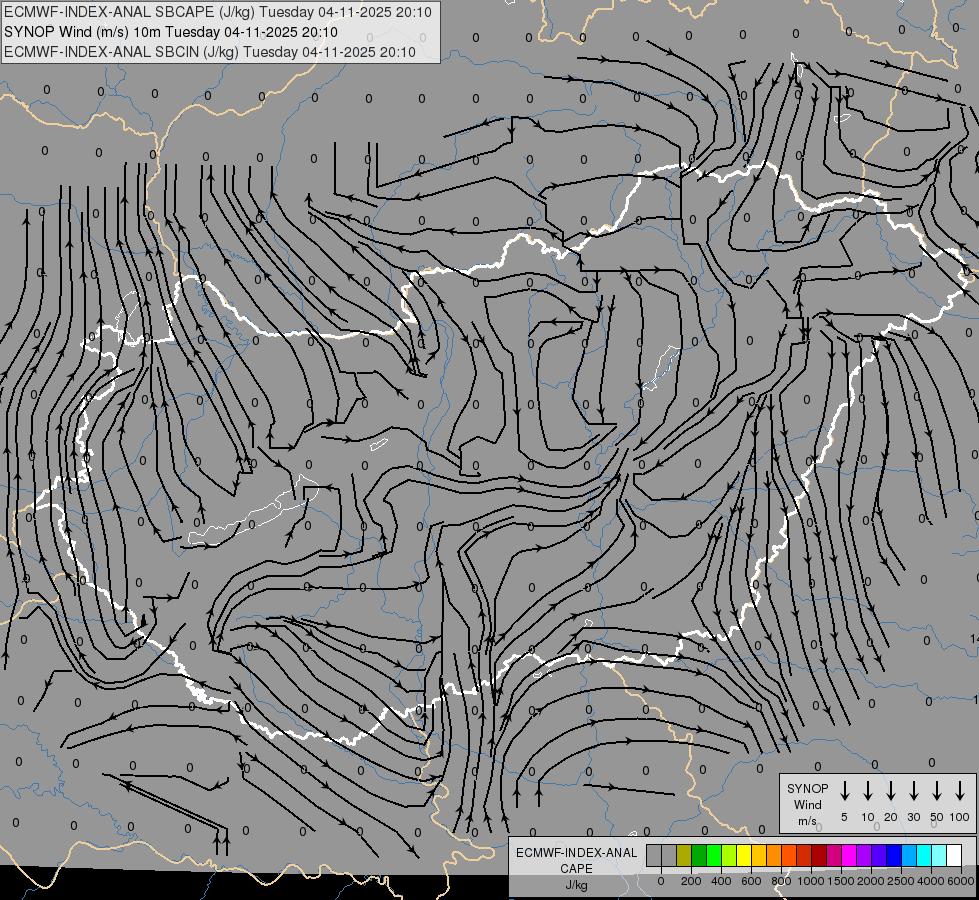Click the bright green CAPE legend swatch
The height and width of the screenshot is (900, 979).
pos(714,856)
